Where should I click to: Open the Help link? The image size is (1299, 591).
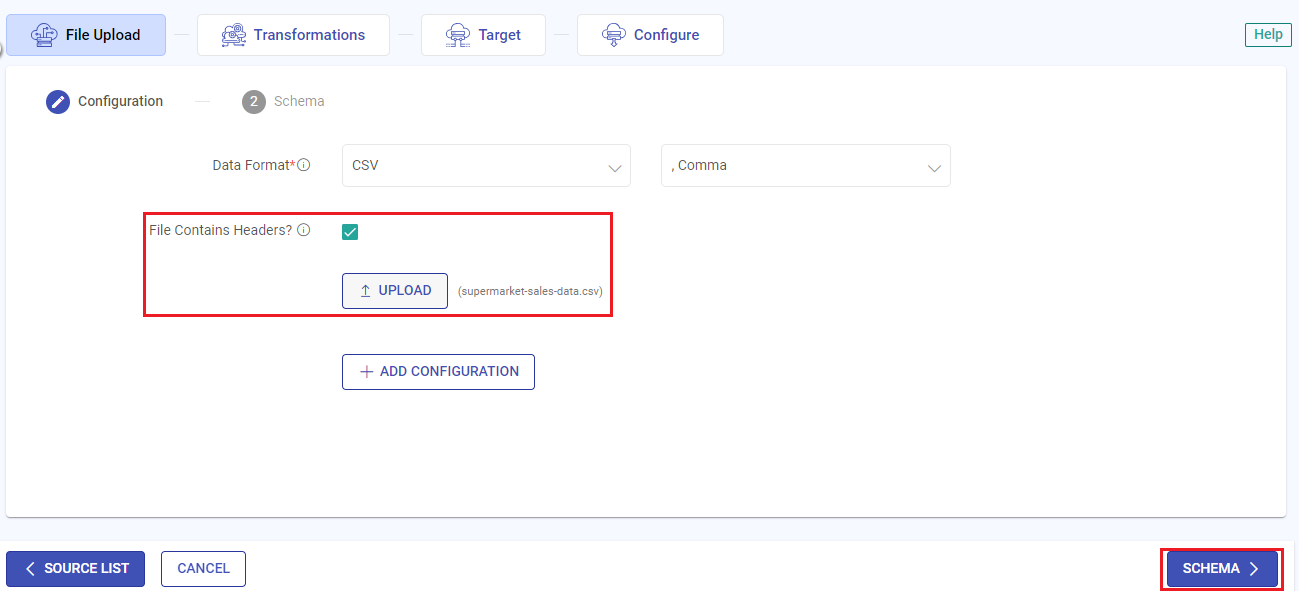tap(1267, 34)
